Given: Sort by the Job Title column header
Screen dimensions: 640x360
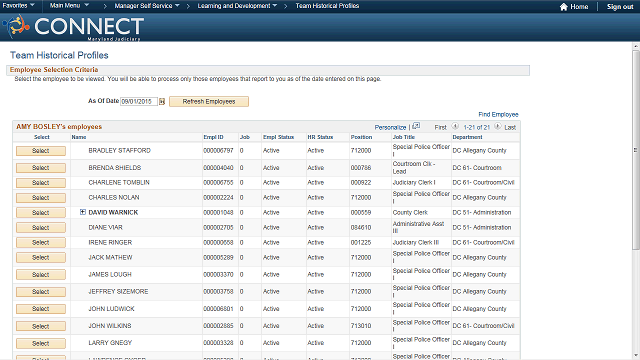Looking at the screenshot, I should (x=404, y=137).
